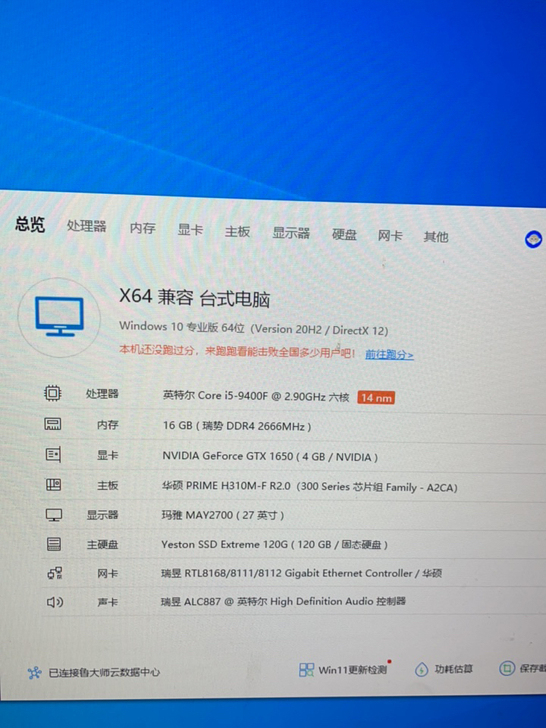
Task: Click the memory module icon
Action: pyautogui.click(x=52, y=423)
